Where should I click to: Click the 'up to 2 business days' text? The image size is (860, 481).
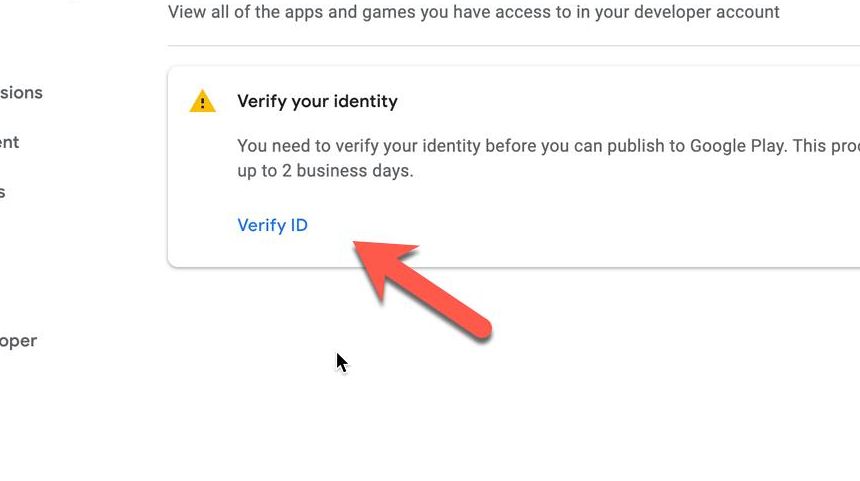[x=325, y=171]
